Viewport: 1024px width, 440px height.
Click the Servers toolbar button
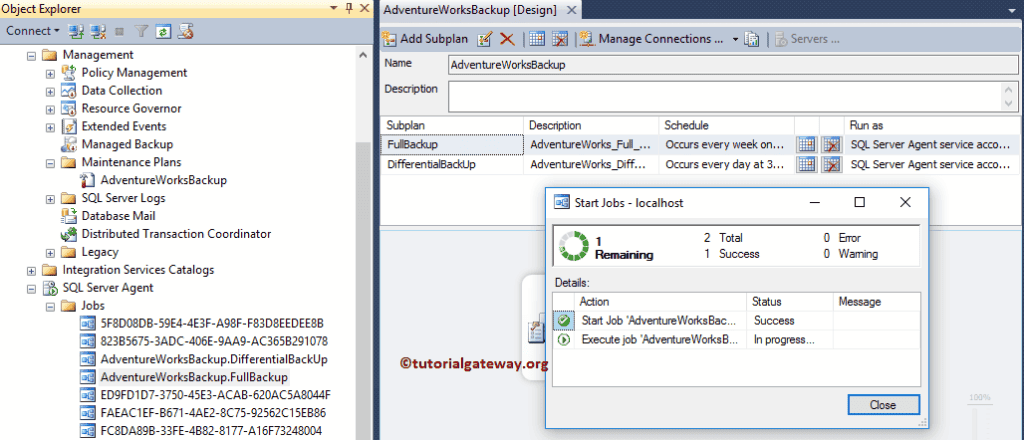click(807, 39)
